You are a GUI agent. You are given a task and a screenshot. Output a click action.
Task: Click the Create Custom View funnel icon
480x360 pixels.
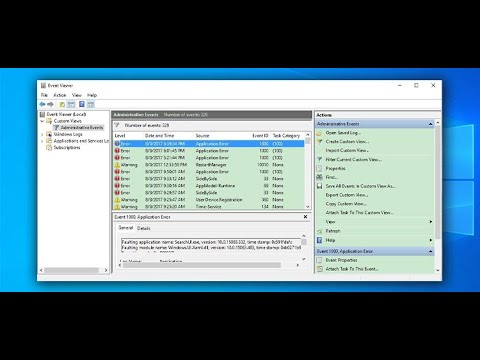[x=319, y=142]
